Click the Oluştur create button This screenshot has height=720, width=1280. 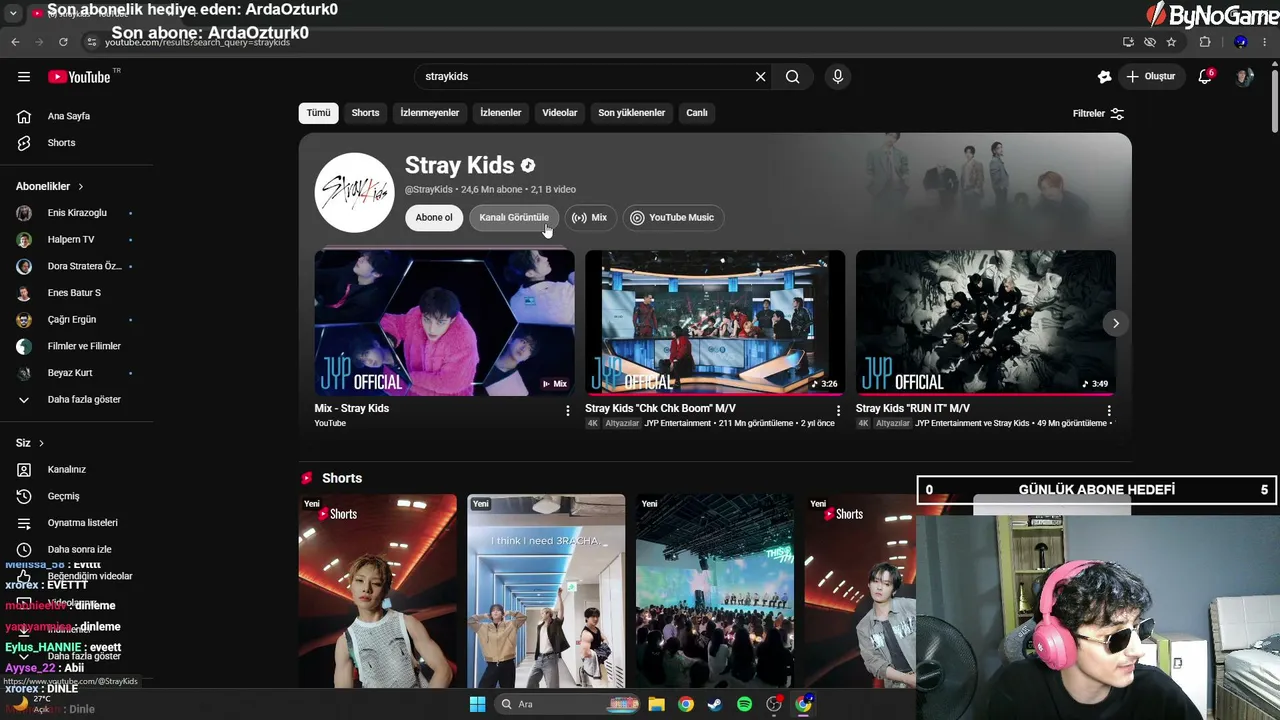coord(1149,77)
